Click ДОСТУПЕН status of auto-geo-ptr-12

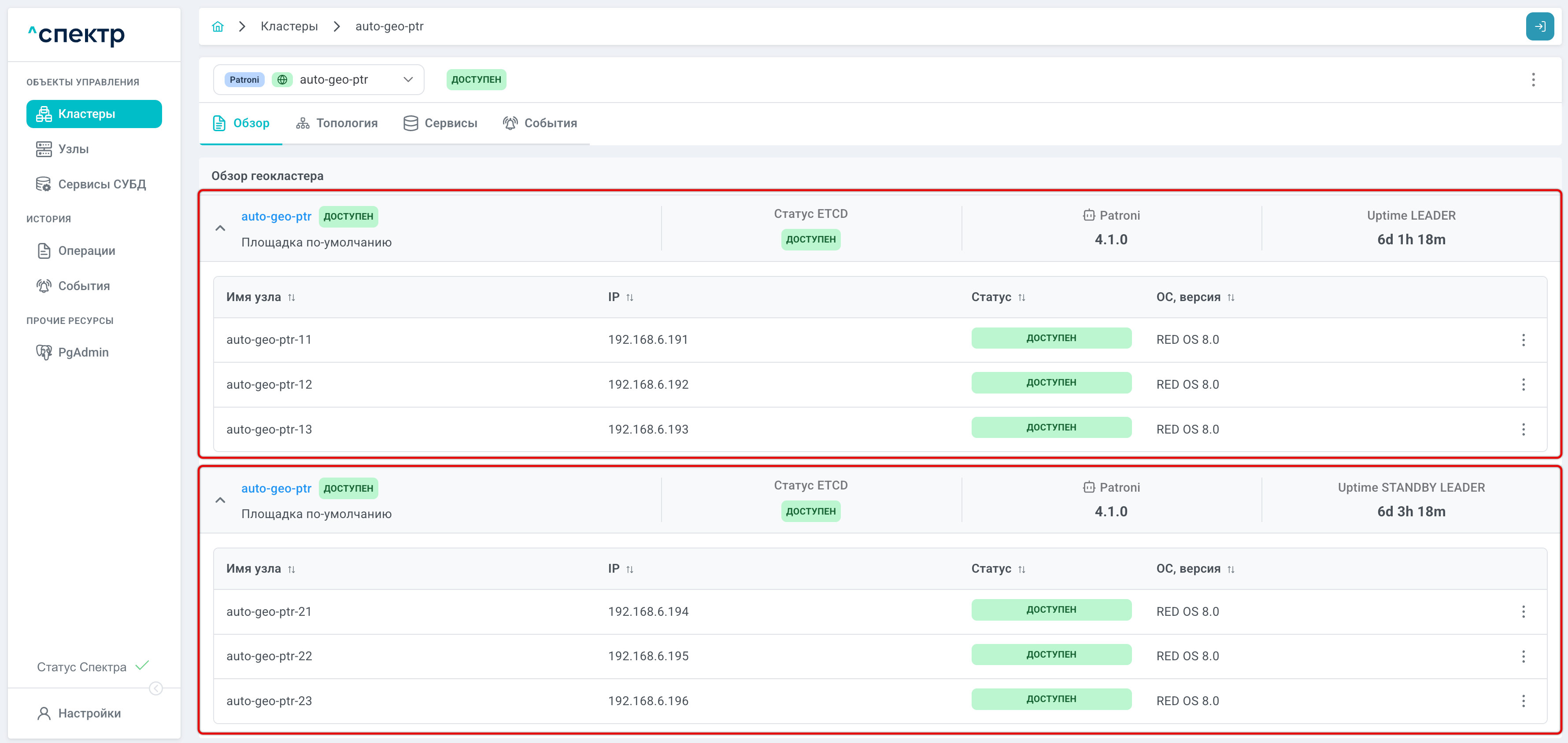coord(1051,383)
